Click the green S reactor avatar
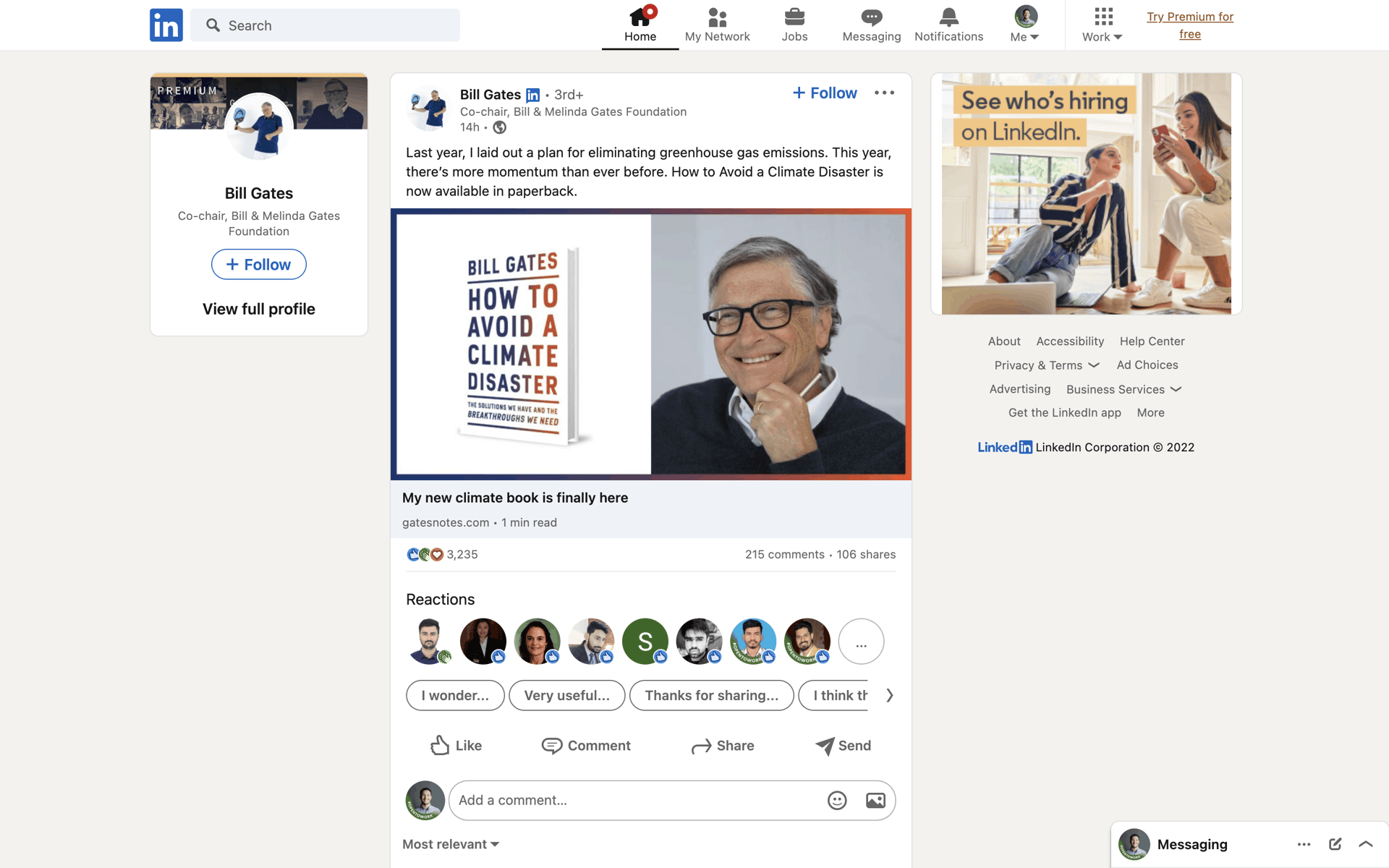The height and width of the screenshot is (868, 1389). tap(645, 642)
